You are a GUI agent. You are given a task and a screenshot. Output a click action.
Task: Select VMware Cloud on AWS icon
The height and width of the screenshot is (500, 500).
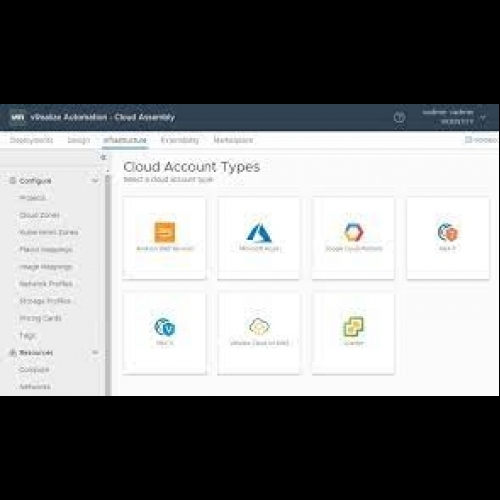tap(259, 326)
